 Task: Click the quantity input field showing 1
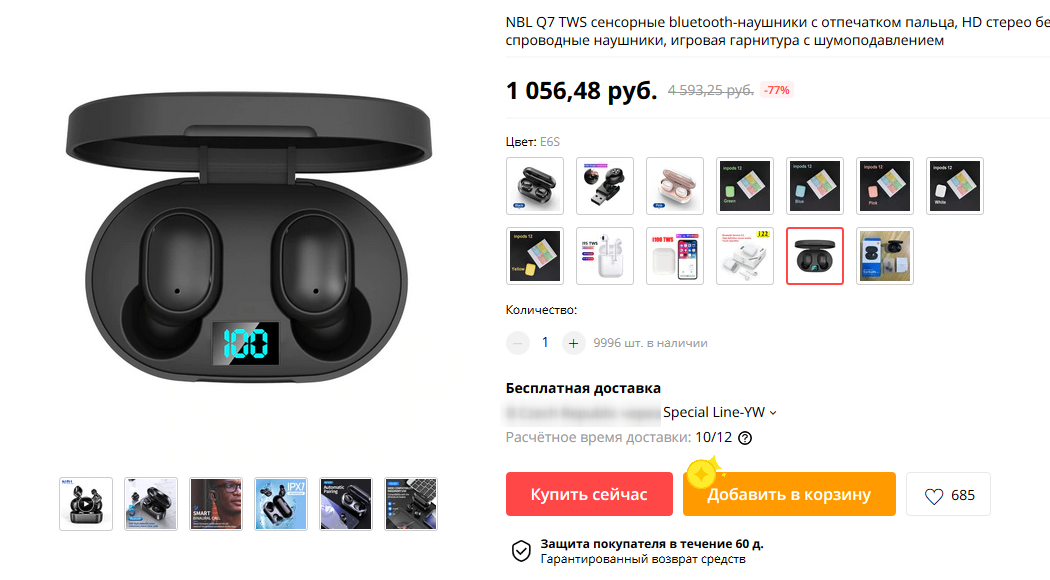click(x=545, y=343)
